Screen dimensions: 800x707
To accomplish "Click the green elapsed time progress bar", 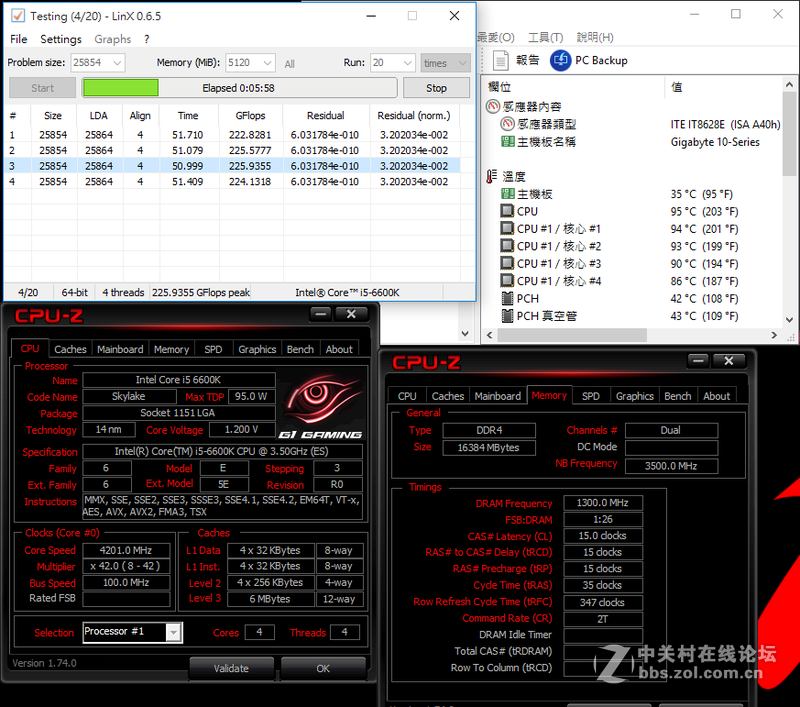I will click(x=120, y=87).
